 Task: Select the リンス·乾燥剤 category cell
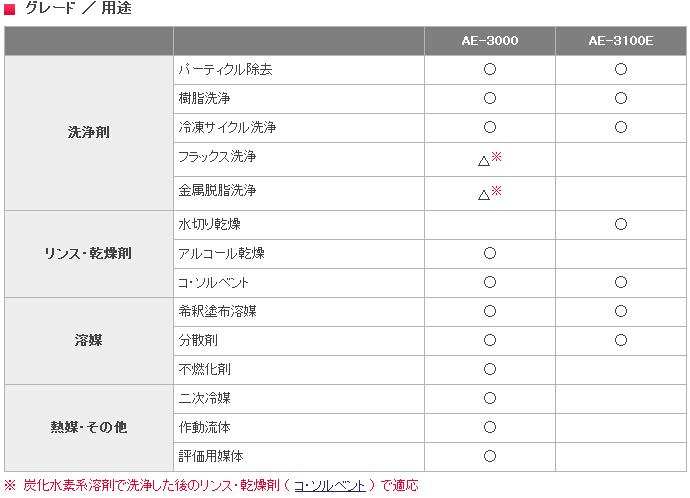coord(89,253)
